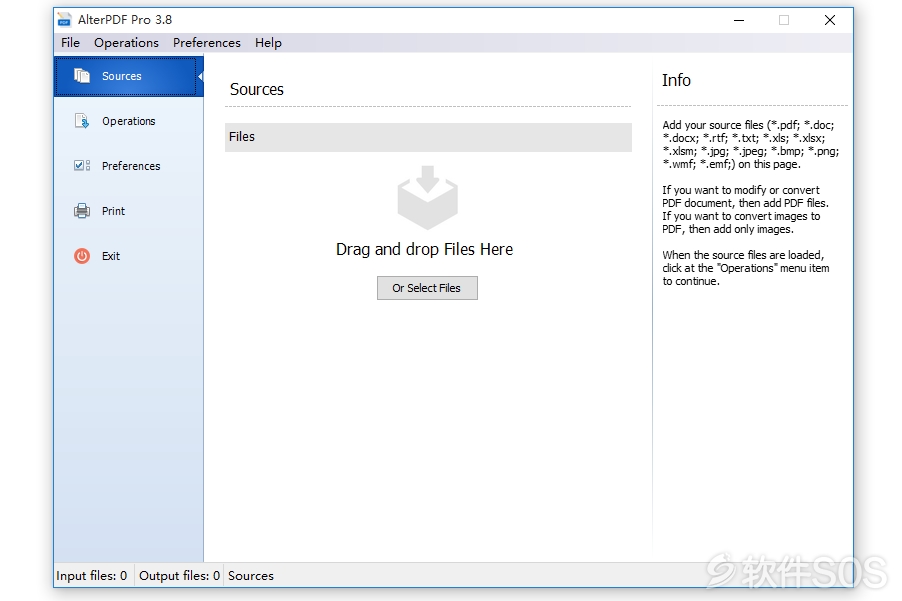This screenshot has width=902, height=601.
Task: Click Input files: 0 in status bar
Action: [91, 575]
